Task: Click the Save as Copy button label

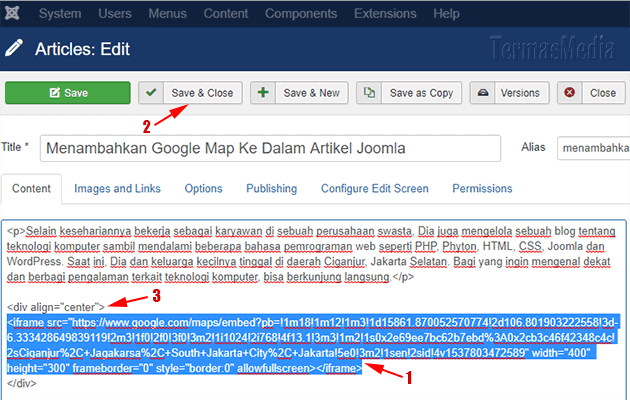Action: (421, 93)
